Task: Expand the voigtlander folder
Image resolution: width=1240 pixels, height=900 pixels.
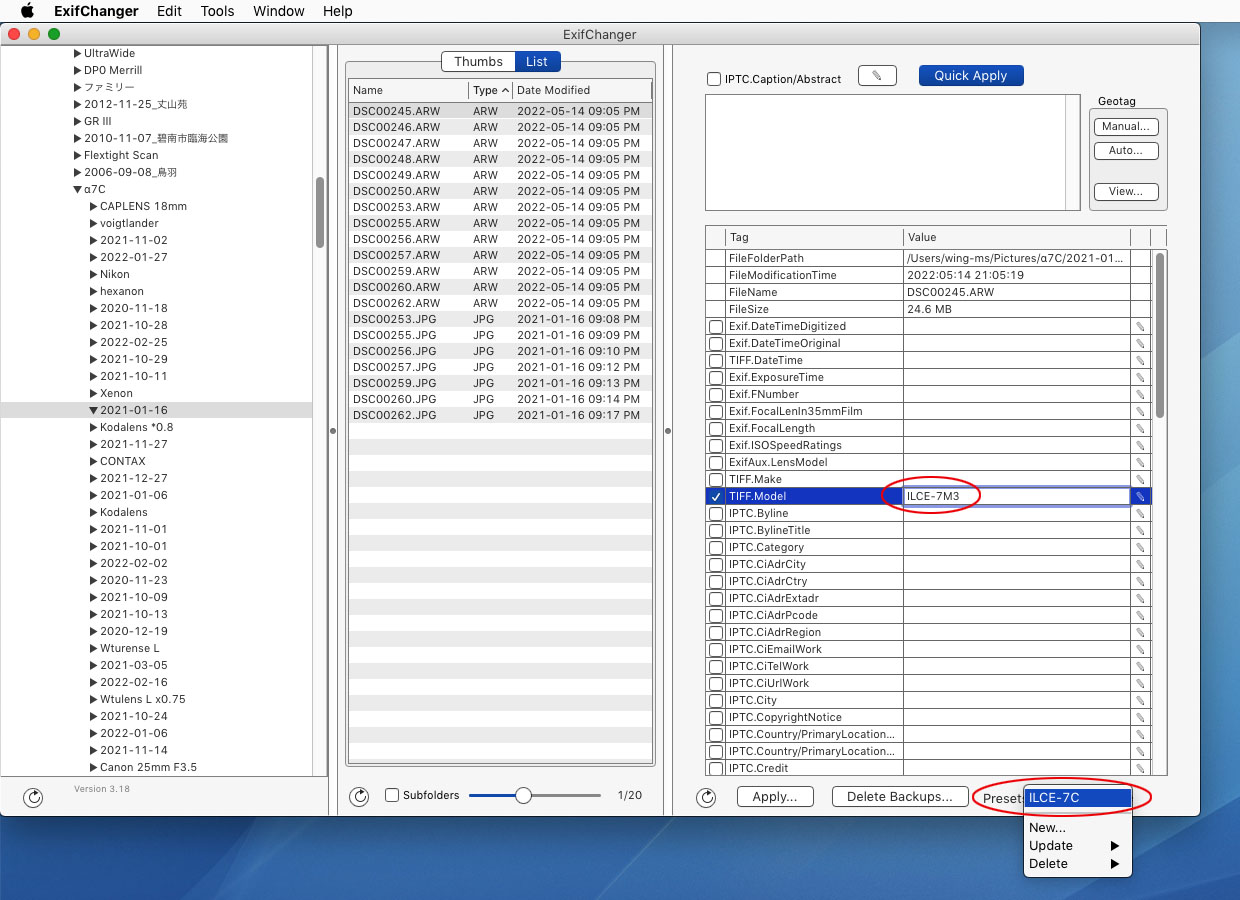Action: pyautogui.click(x=93, y=223)
